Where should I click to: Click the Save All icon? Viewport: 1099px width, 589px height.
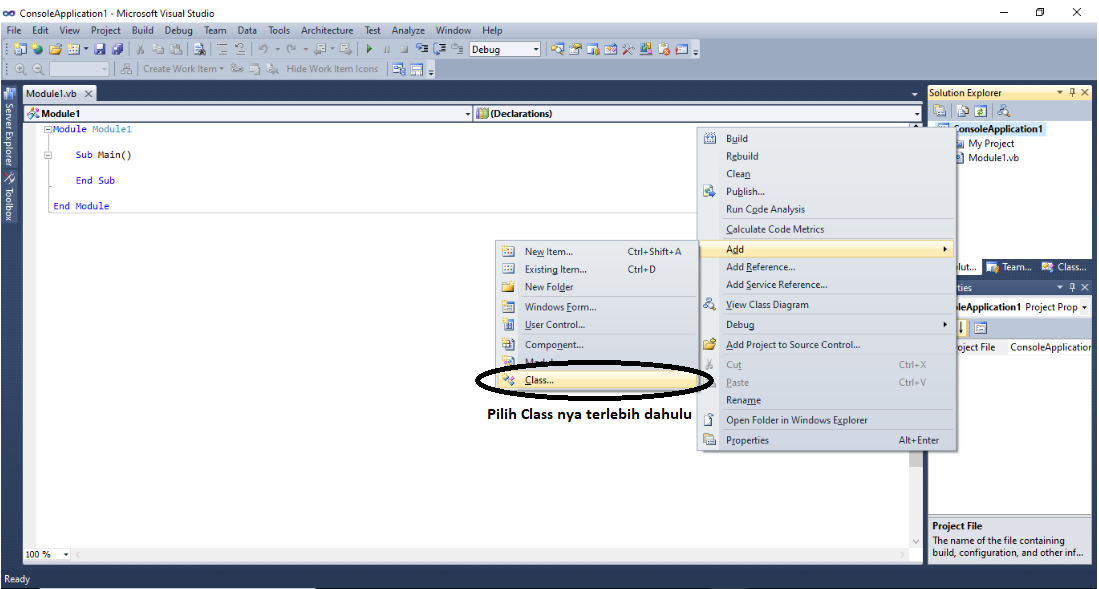coord(117,49)
